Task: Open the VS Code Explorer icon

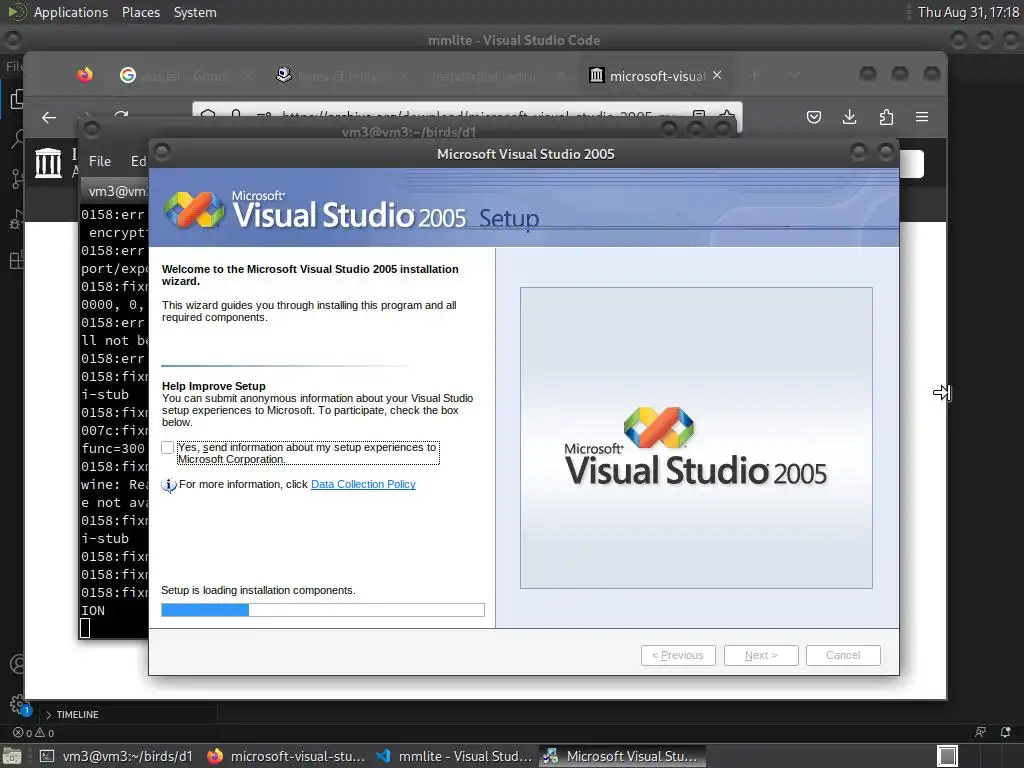Action: [x=16, y=99]
